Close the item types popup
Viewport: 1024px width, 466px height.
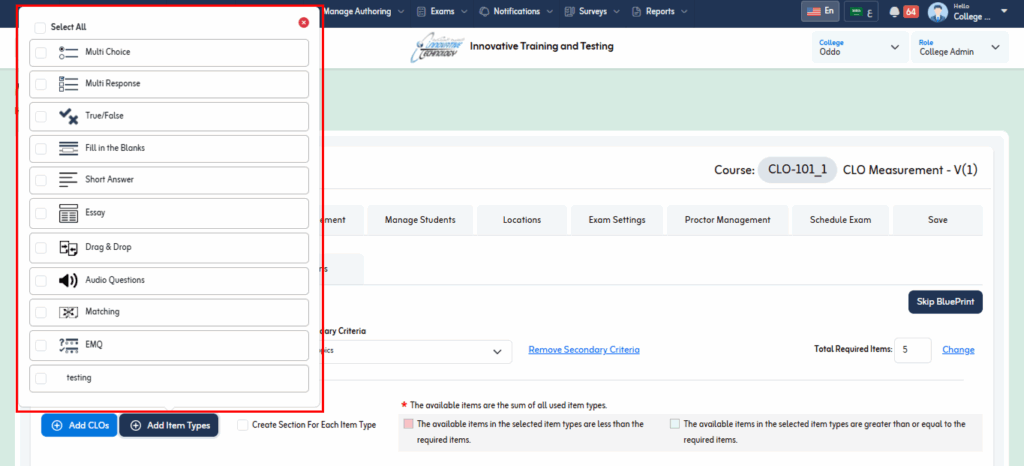click(304, 22)
